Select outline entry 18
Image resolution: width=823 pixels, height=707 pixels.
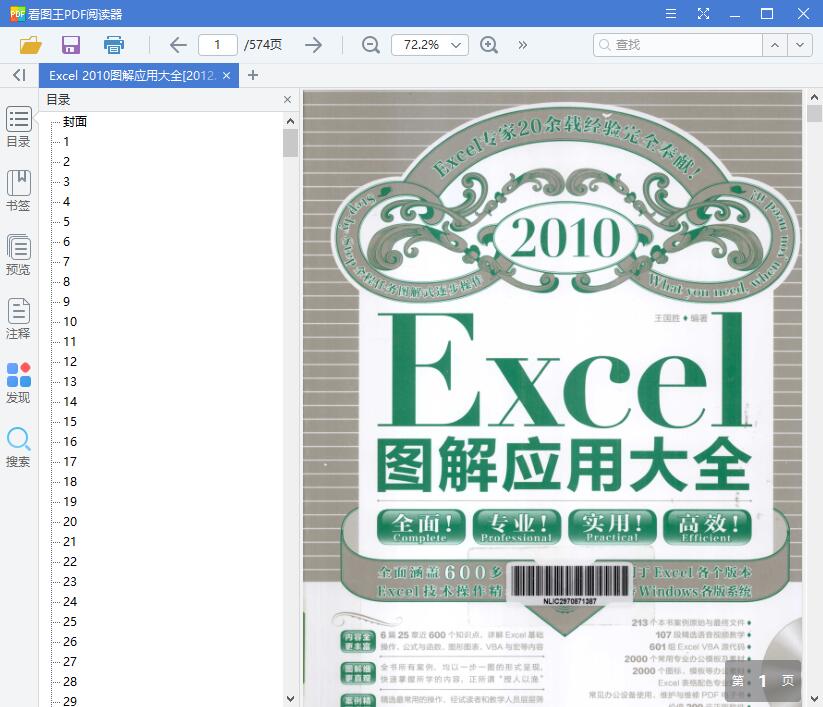point(70,482)
